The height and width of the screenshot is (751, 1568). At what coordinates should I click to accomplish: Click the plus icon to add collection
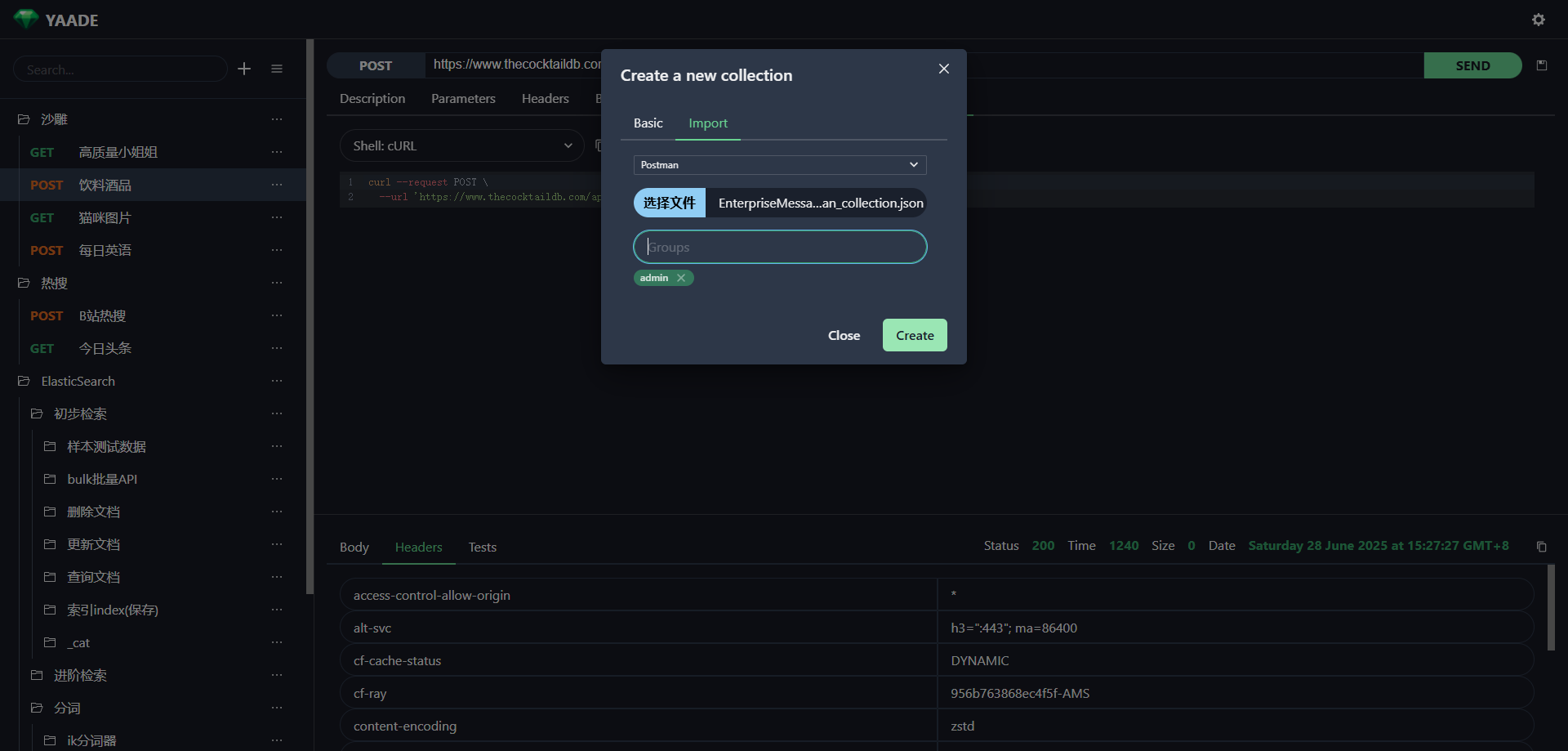(244, 69)
